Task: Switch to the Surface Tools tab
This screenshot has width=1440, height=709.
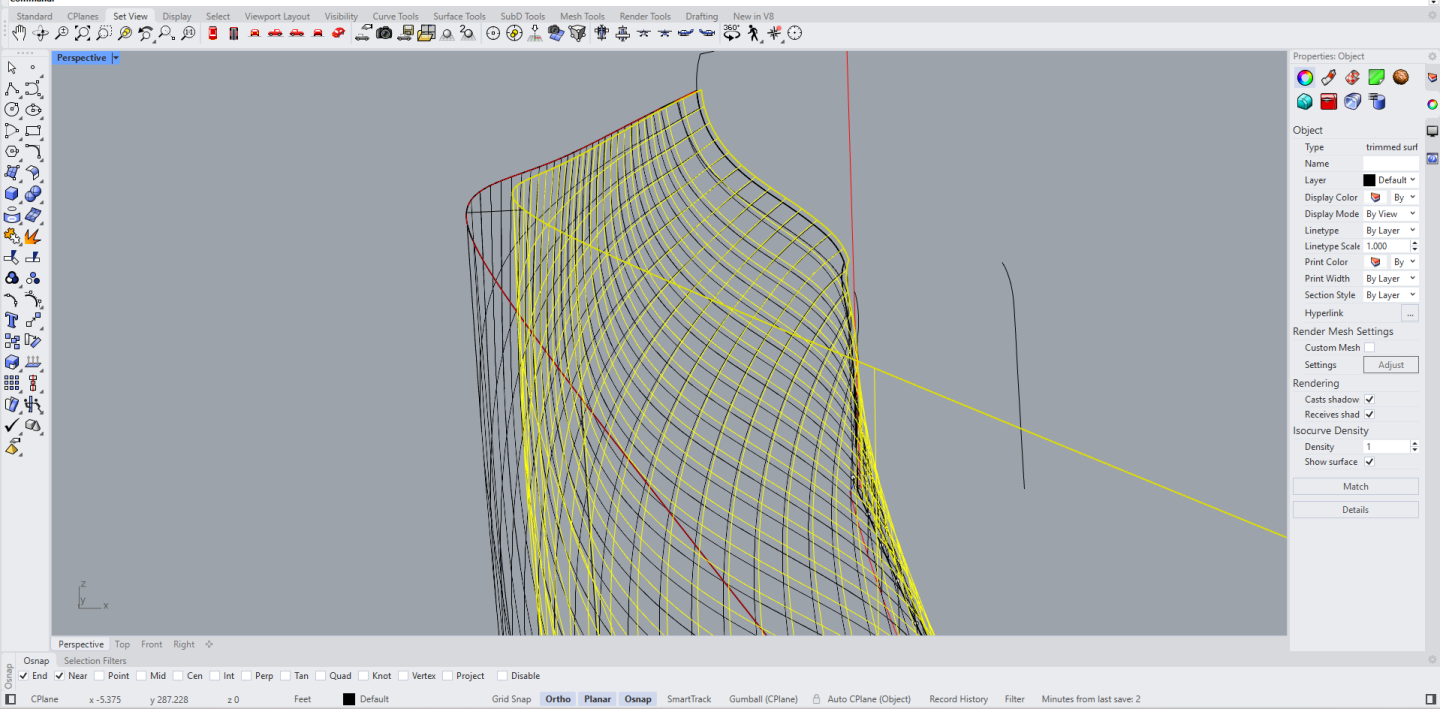Action: click(x=459, y=17)
